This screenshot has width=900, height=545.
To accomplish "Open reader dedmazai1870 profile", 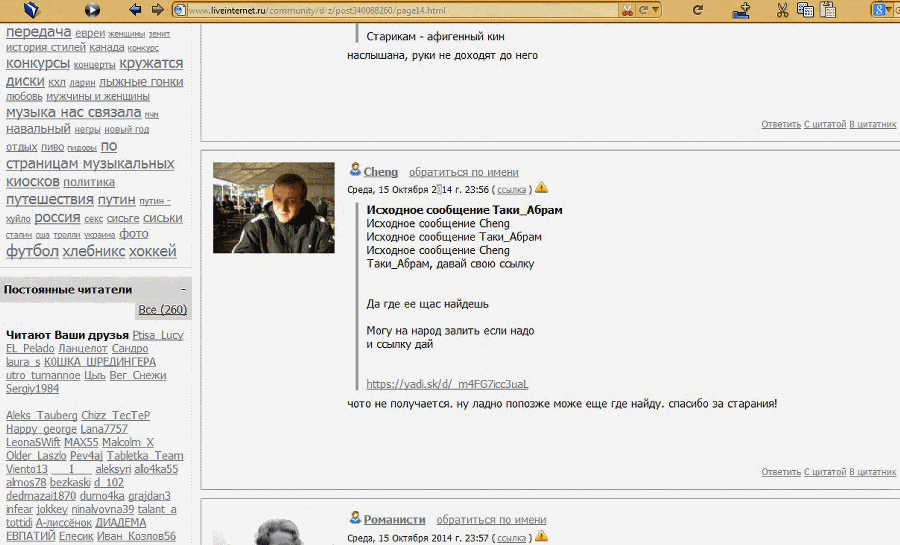I will (41, 496).
